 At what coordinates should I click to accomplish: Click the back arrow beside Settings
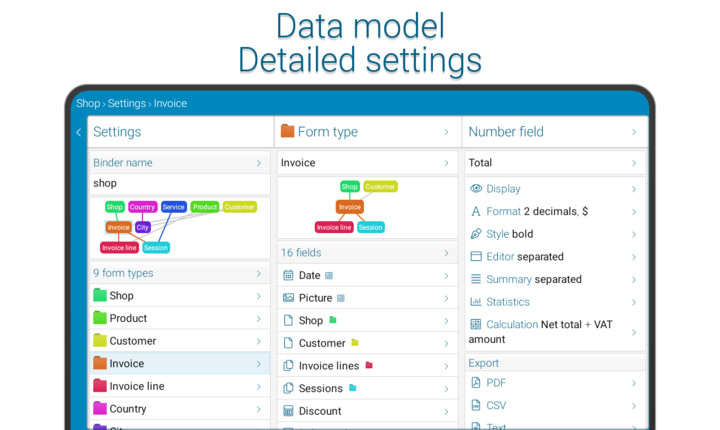[79, 132]
